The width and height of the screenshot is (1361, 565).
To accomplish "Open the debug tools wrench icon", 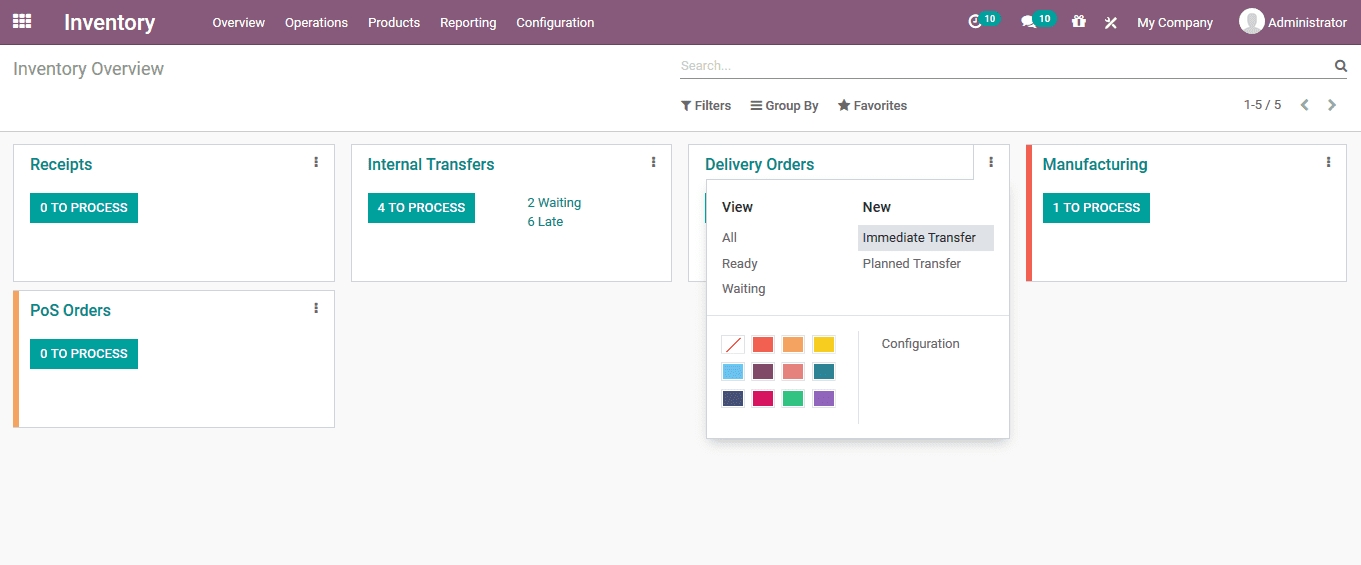I will pyautogui.click(x=1110, y=22).
